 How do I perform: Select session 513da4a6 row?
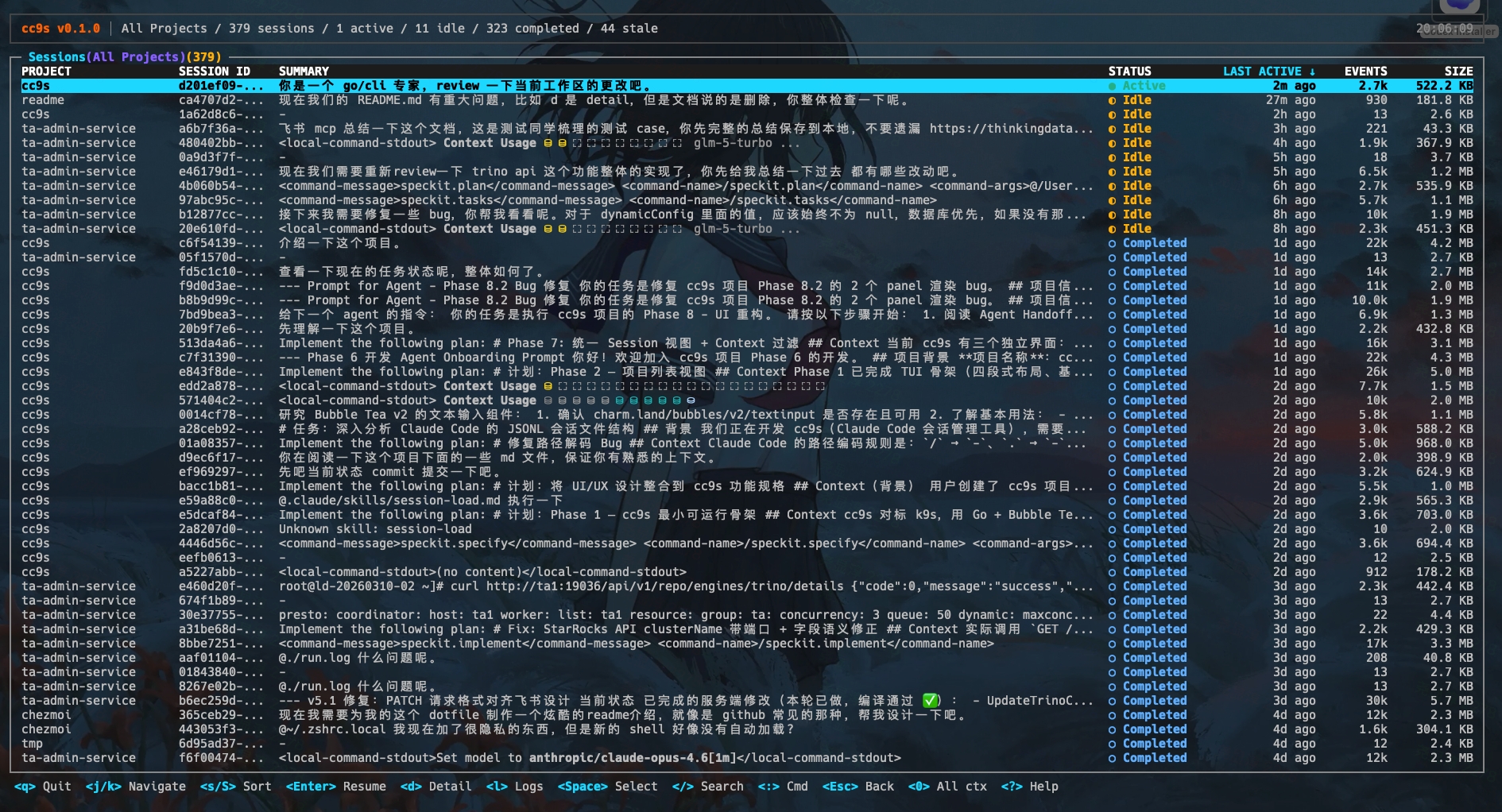coord(747,343)
